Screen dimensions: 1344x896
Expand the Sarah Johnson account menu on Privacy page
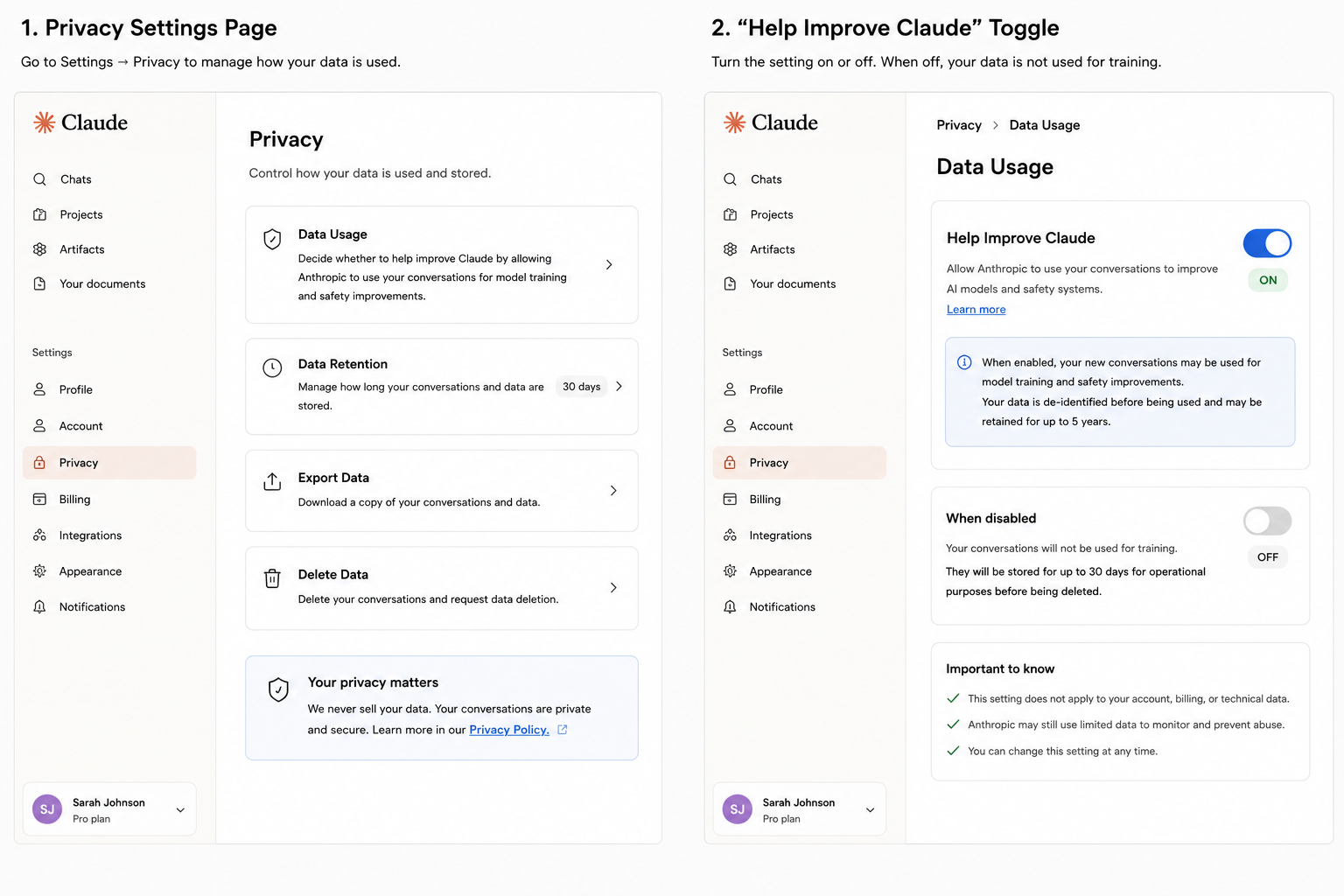(x=180, y=810)
